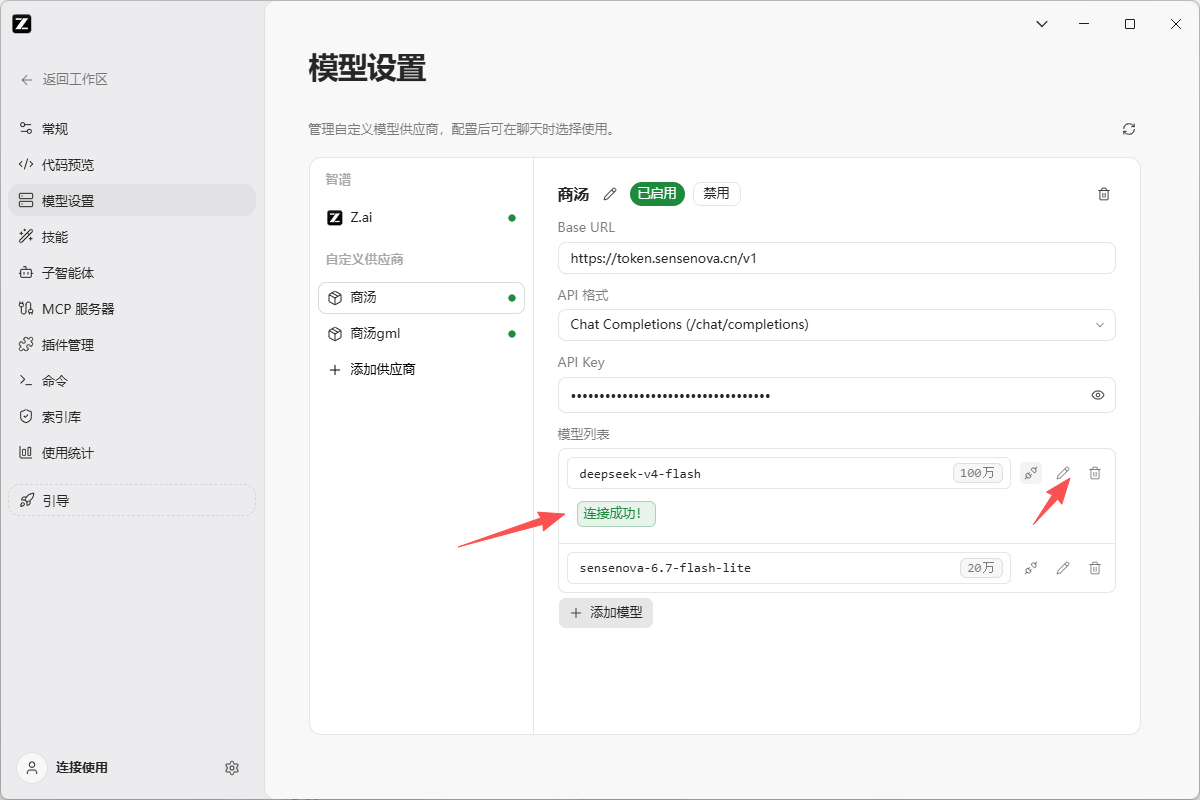Click the 连接使用 user avatar
Image resolution: width=1200 pixels, height=800 pixels.
point(32,768)
